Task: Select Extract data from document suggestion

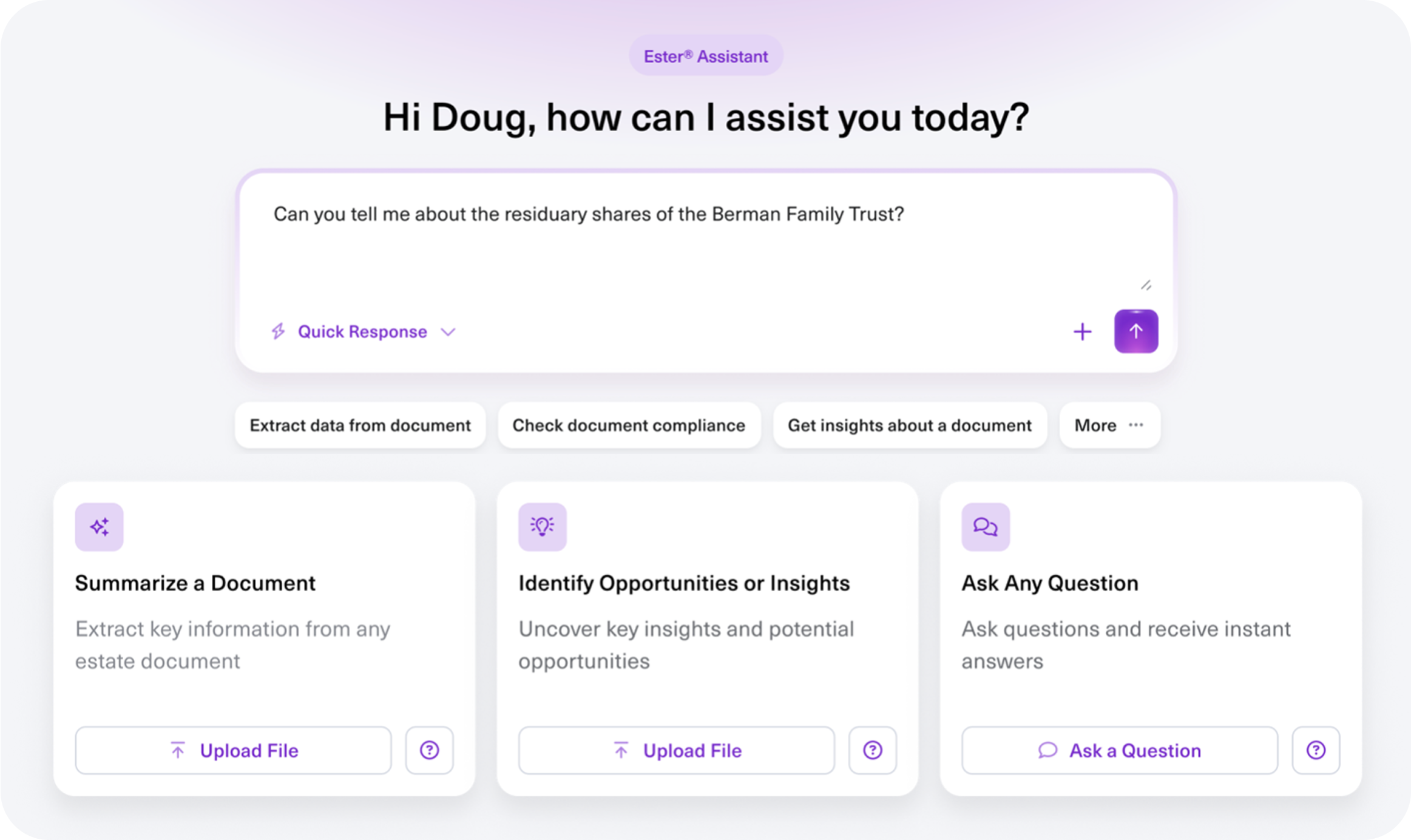Action: click(360, 425)
